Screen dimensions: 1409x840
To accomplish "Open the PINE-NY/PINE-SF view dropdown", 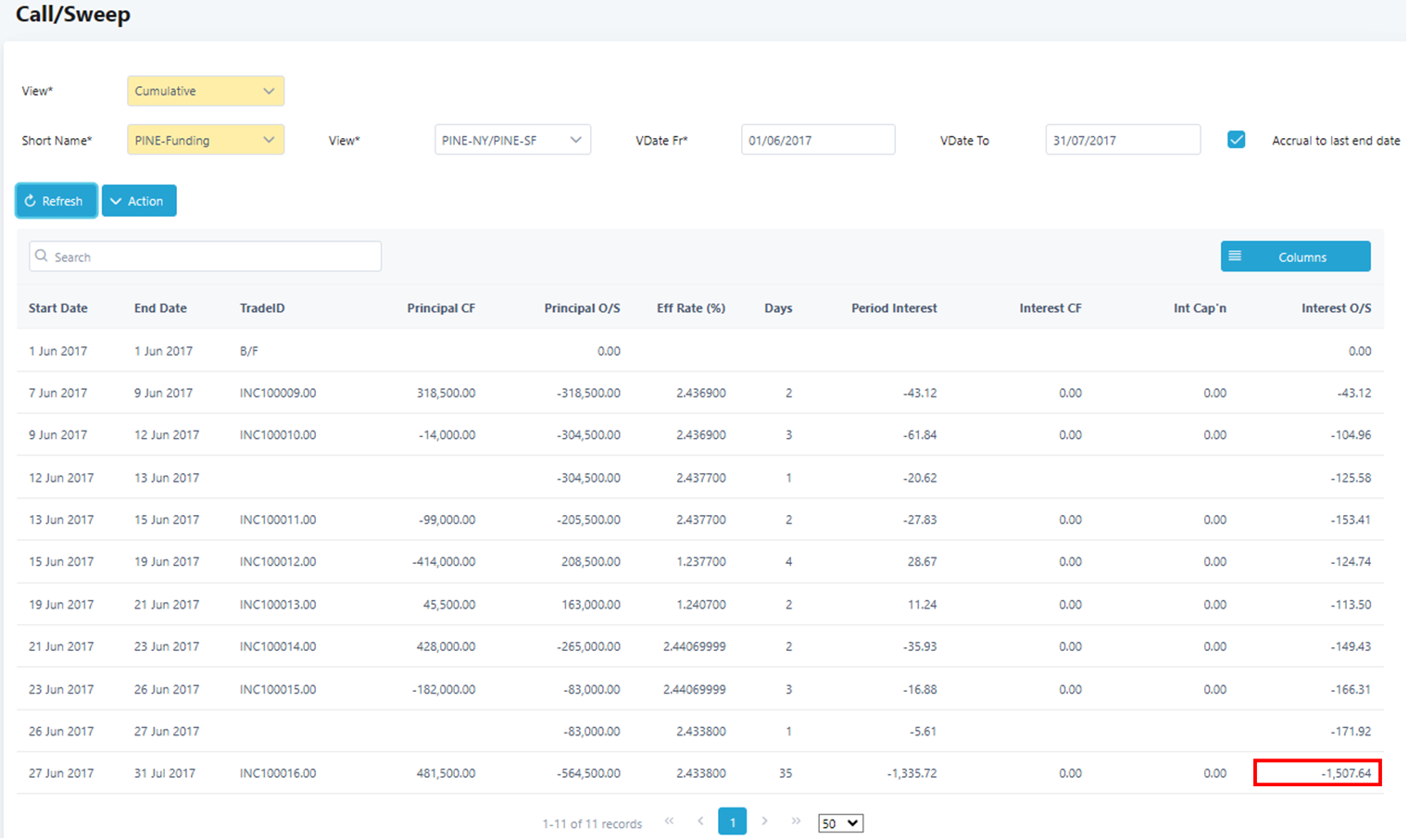I will pyautogui.click(x=512, y=140).
